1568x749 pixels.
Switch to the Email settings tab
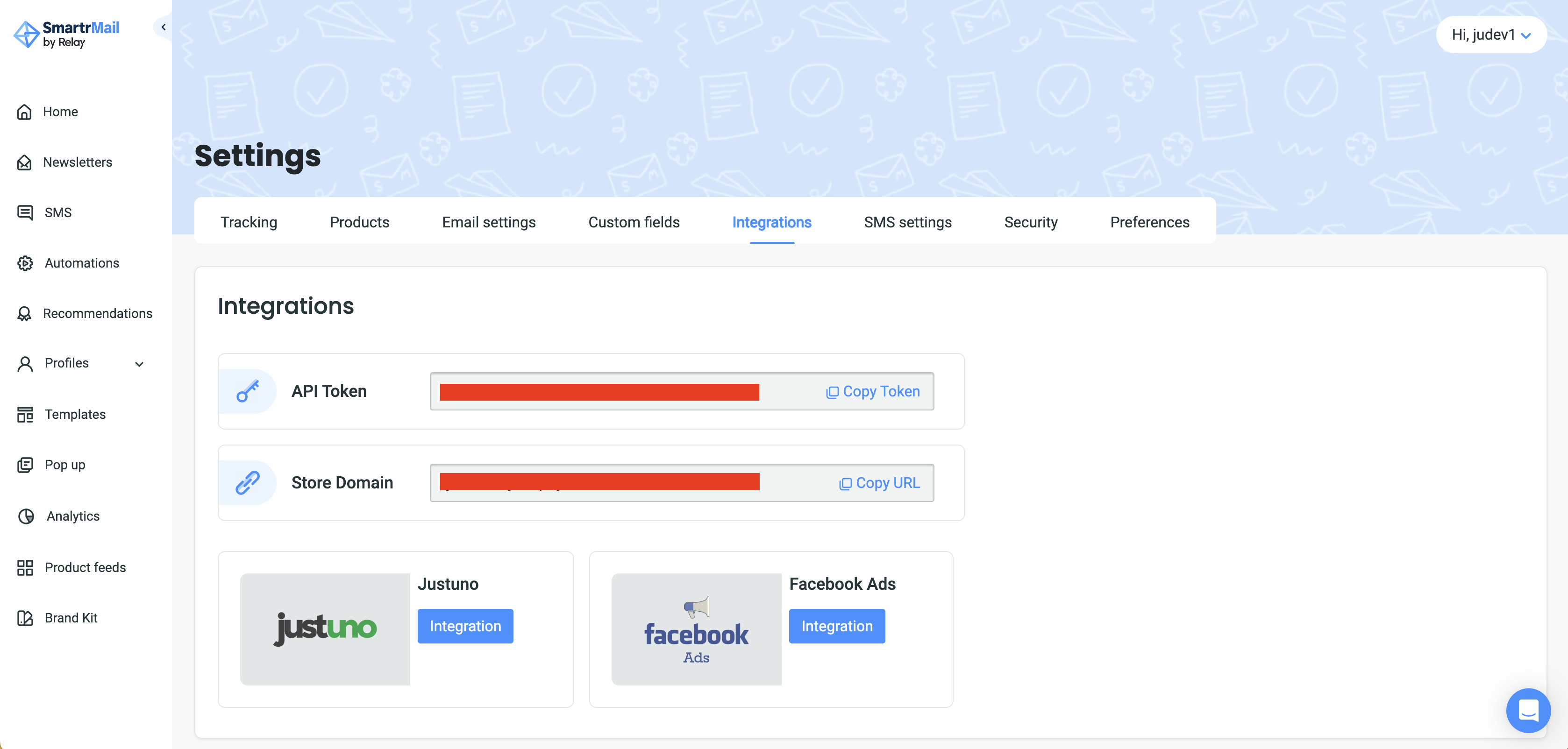488,222
